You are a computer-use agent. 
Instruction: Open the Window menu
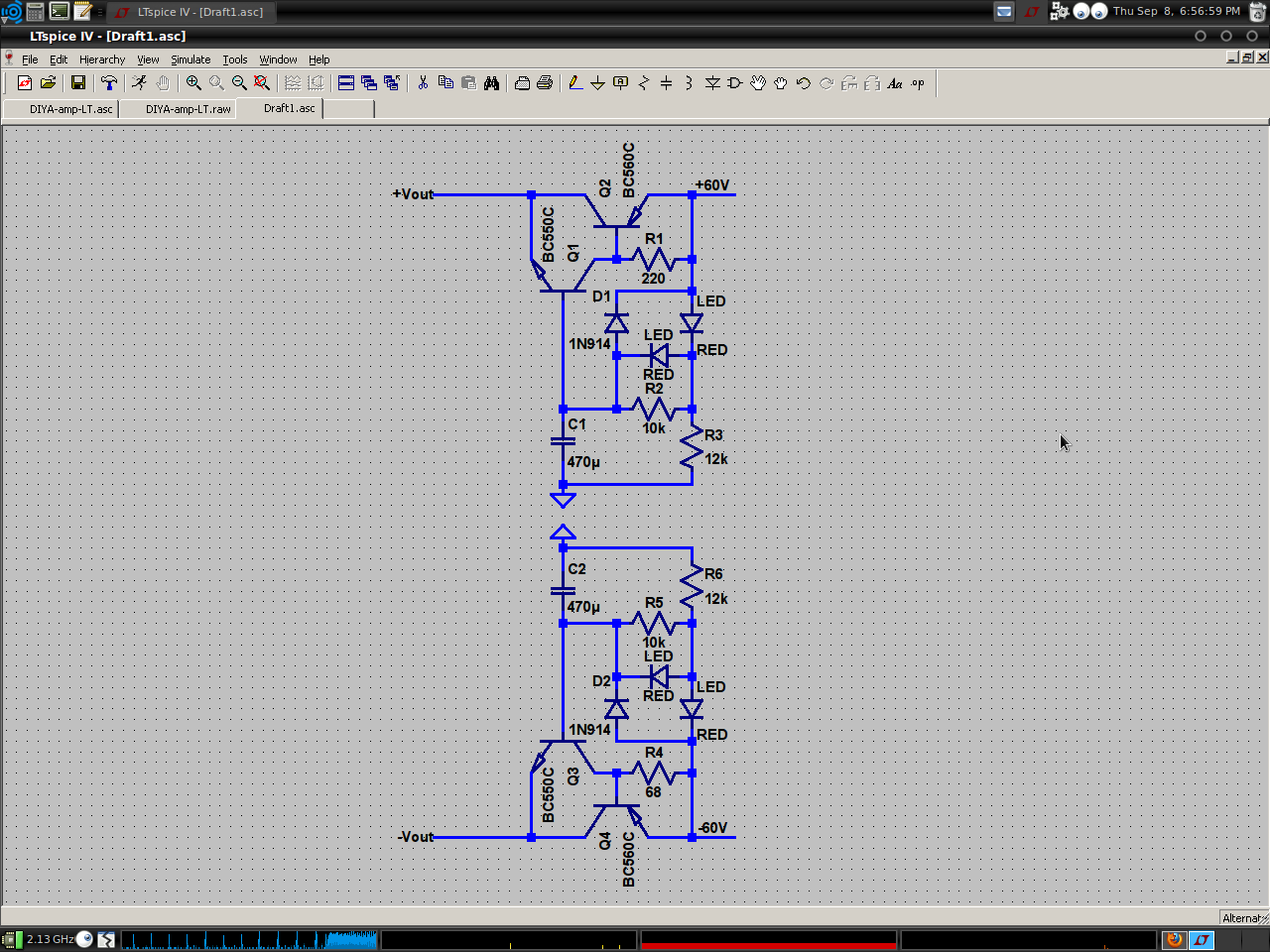(279, 59)
